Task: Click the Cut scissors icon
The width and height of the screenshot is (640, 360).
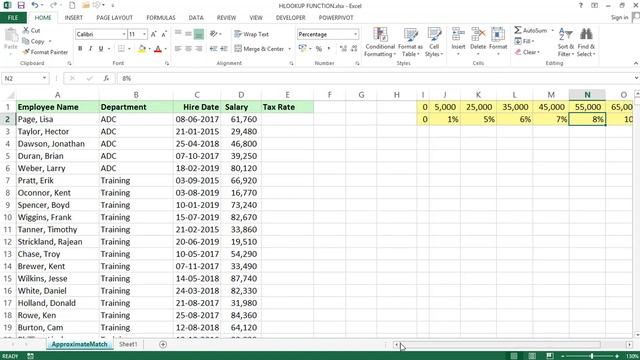Action: click(x=26, y=30)
